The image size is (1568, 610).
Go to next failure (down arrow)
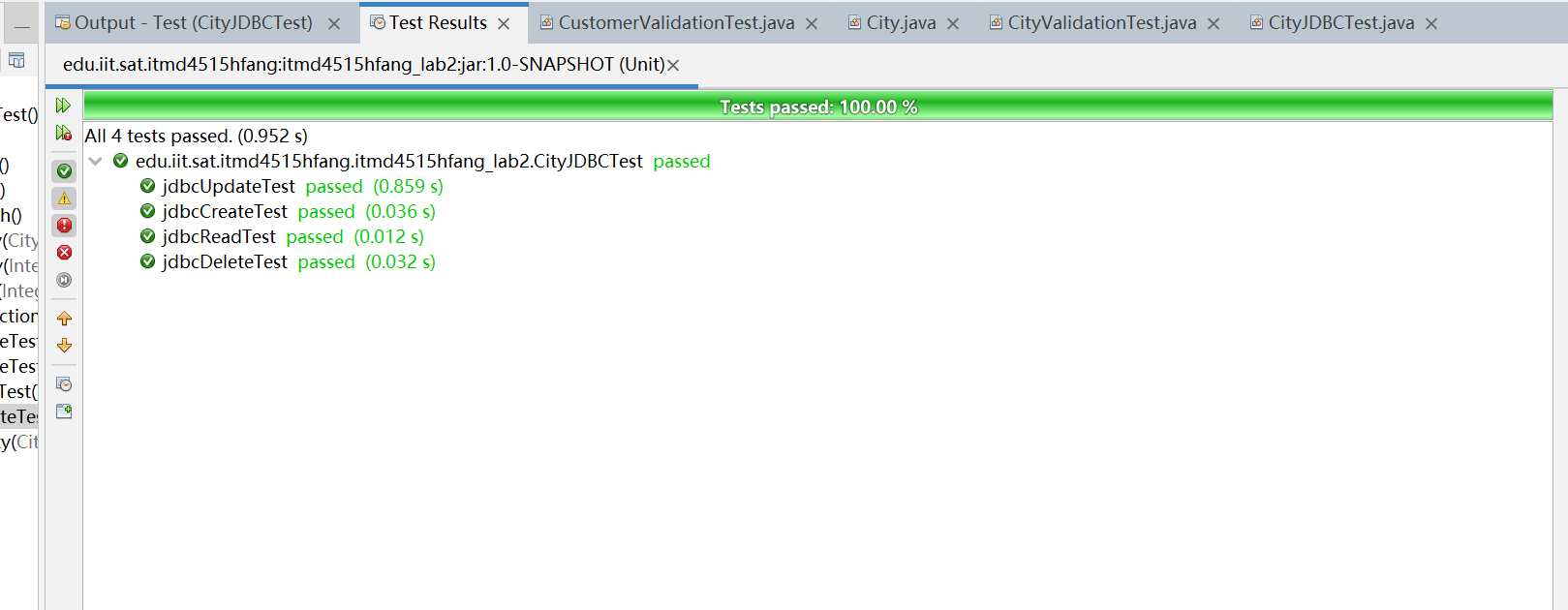pyautogui.click(x=64, y=346)
